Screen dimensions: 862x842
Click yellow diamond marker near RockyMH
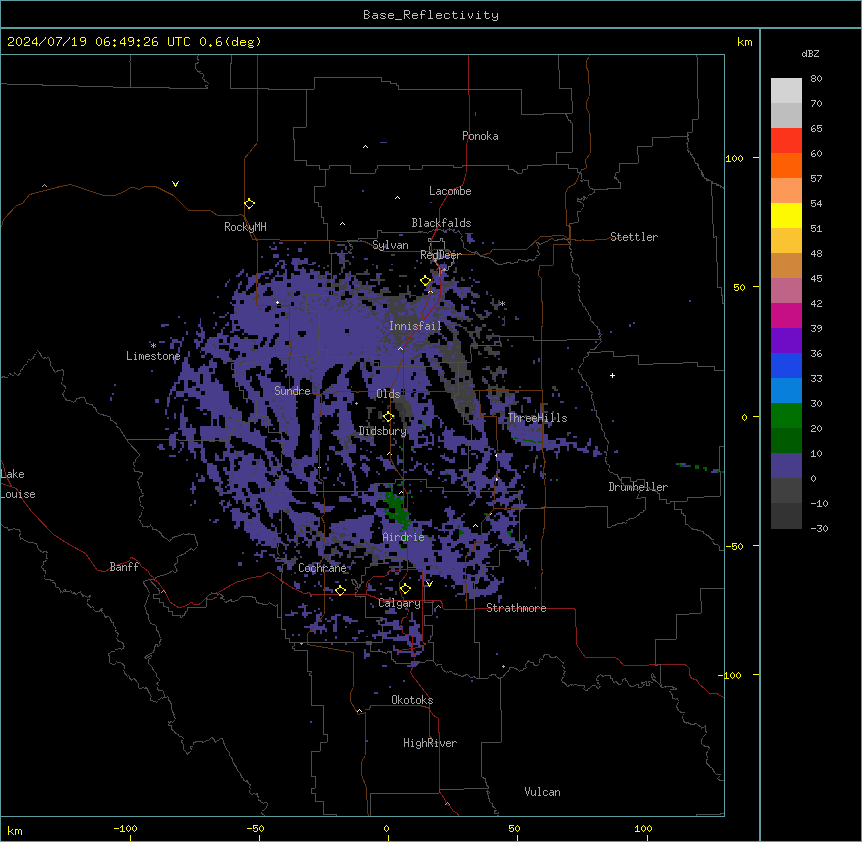point(250,204)
